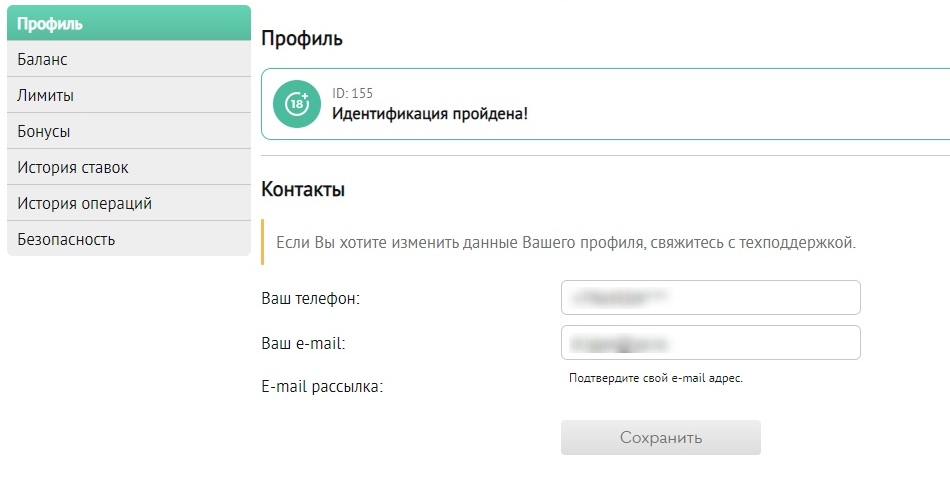Click the Ваш e-mail label

coord(303,343)
